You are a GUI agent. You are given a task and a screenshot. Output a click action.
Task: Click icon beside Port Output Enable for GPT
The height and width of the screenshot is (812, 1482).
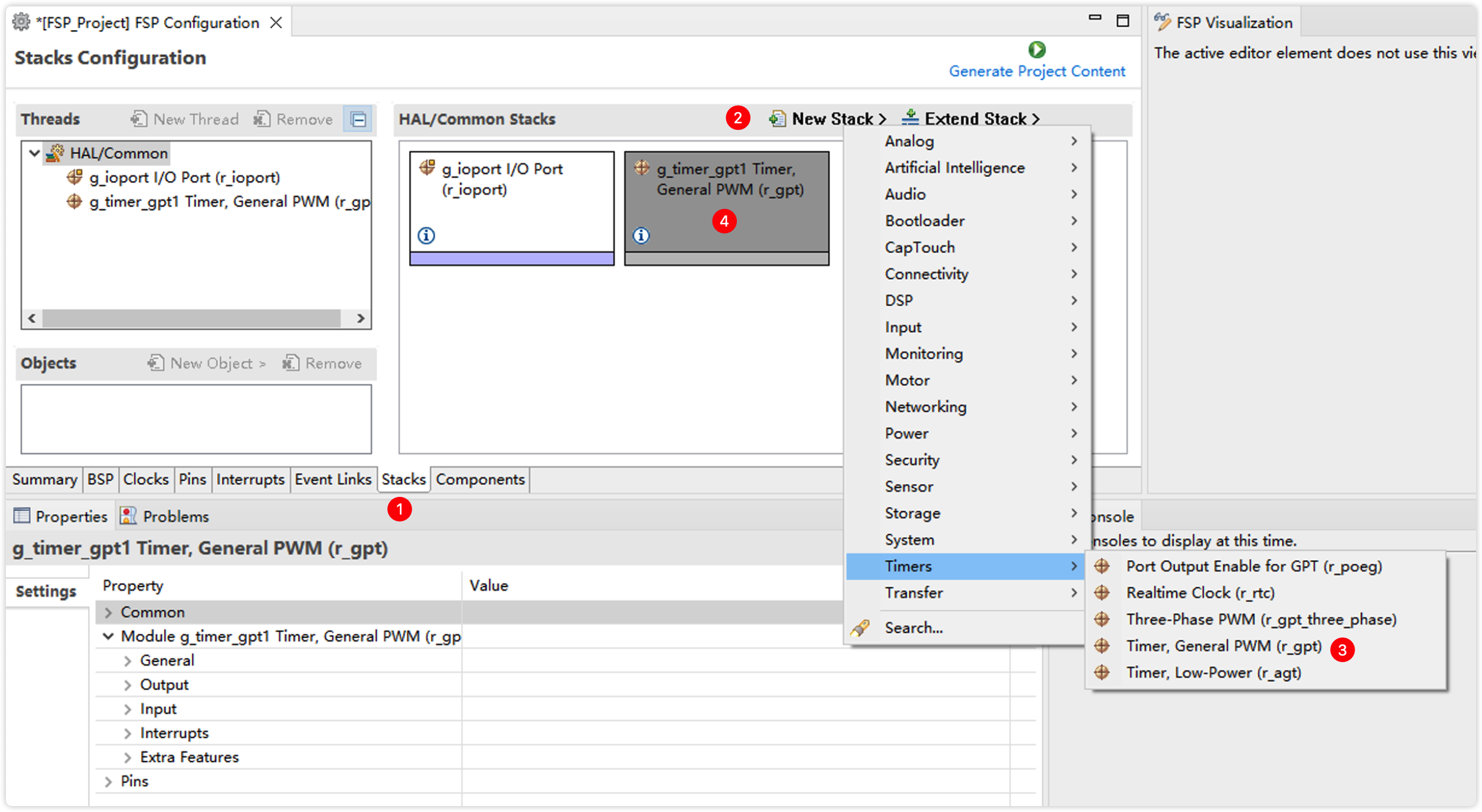point(1102,566)
